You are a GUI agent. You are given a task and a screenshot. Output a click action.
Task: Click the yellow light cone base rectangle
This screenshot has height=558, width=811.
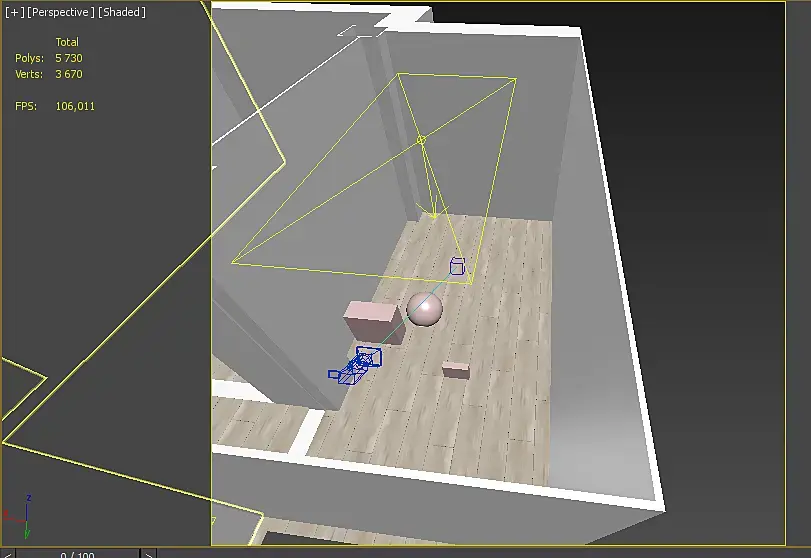point(373,178)
